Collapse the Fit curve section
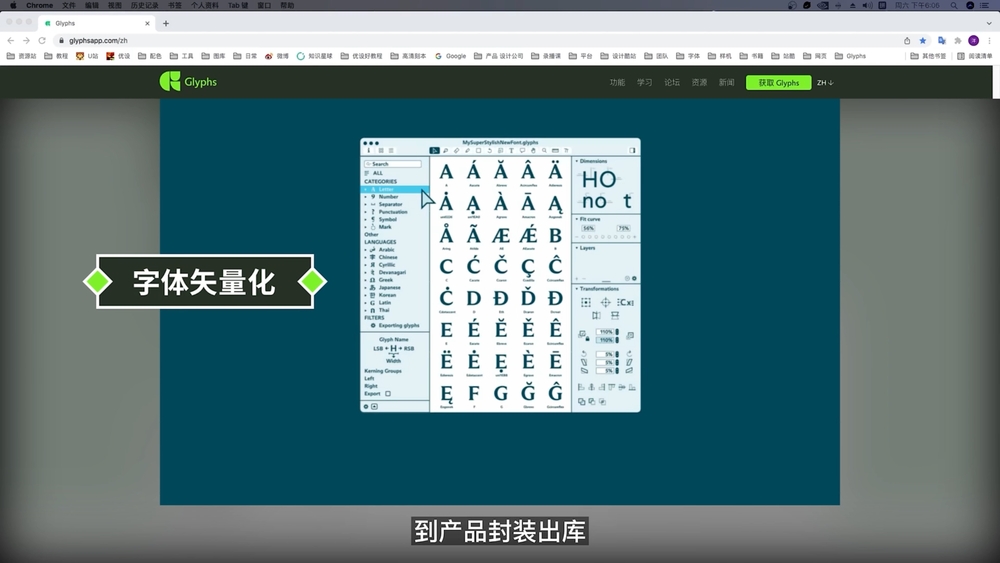 click(x=577, y=219)
